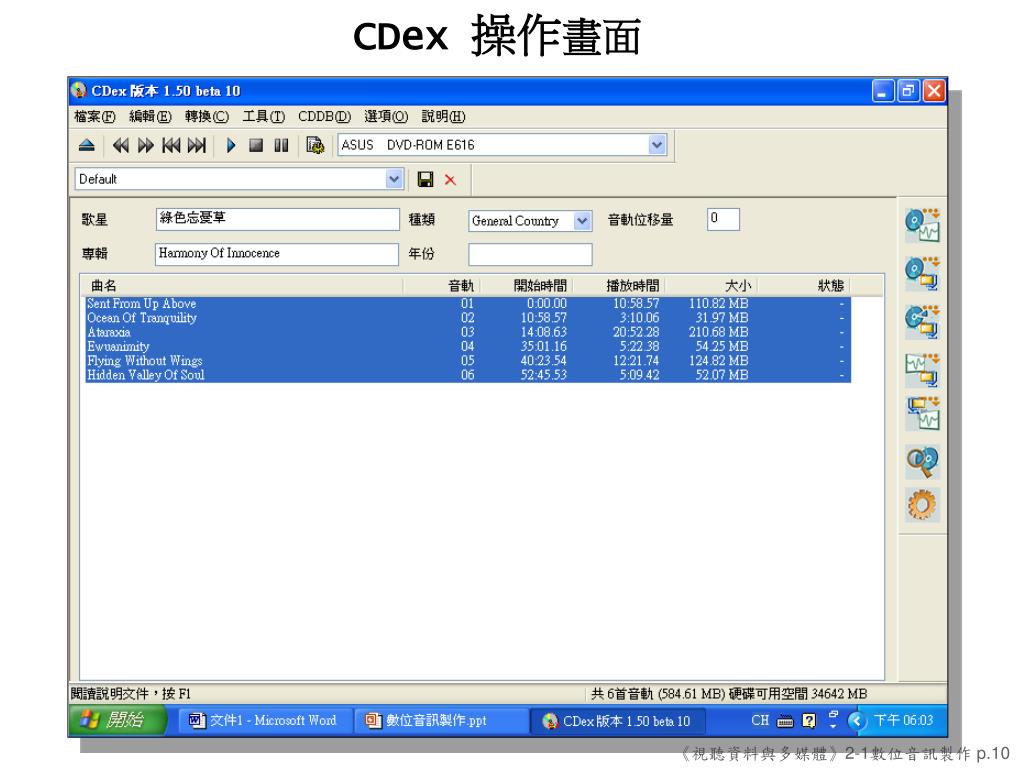This screenshot has height=768, width=1024.
Task: Open the orange gear configuration icon
Action: click(922, 505)
